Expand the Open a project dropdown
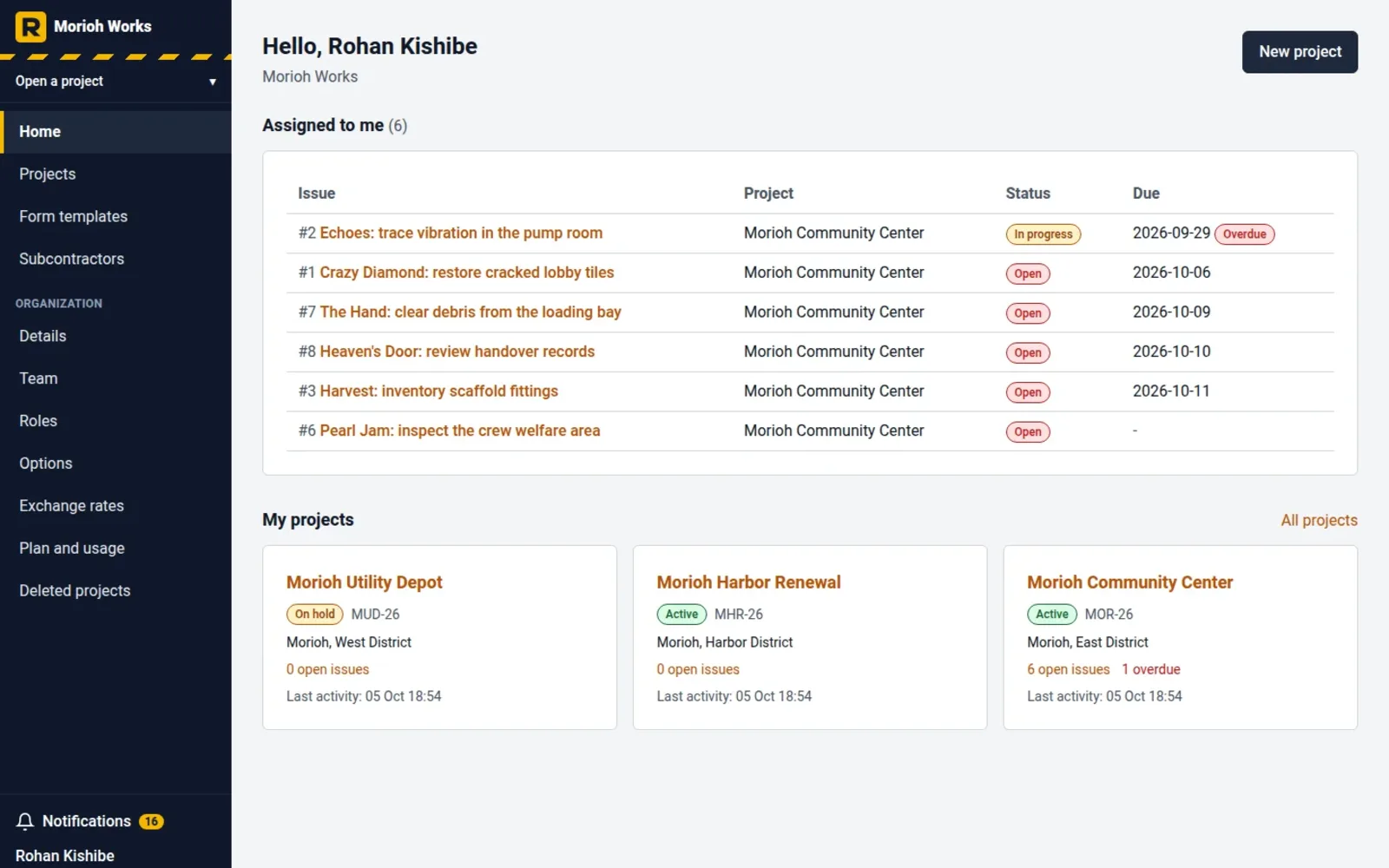 pos(115,81)
